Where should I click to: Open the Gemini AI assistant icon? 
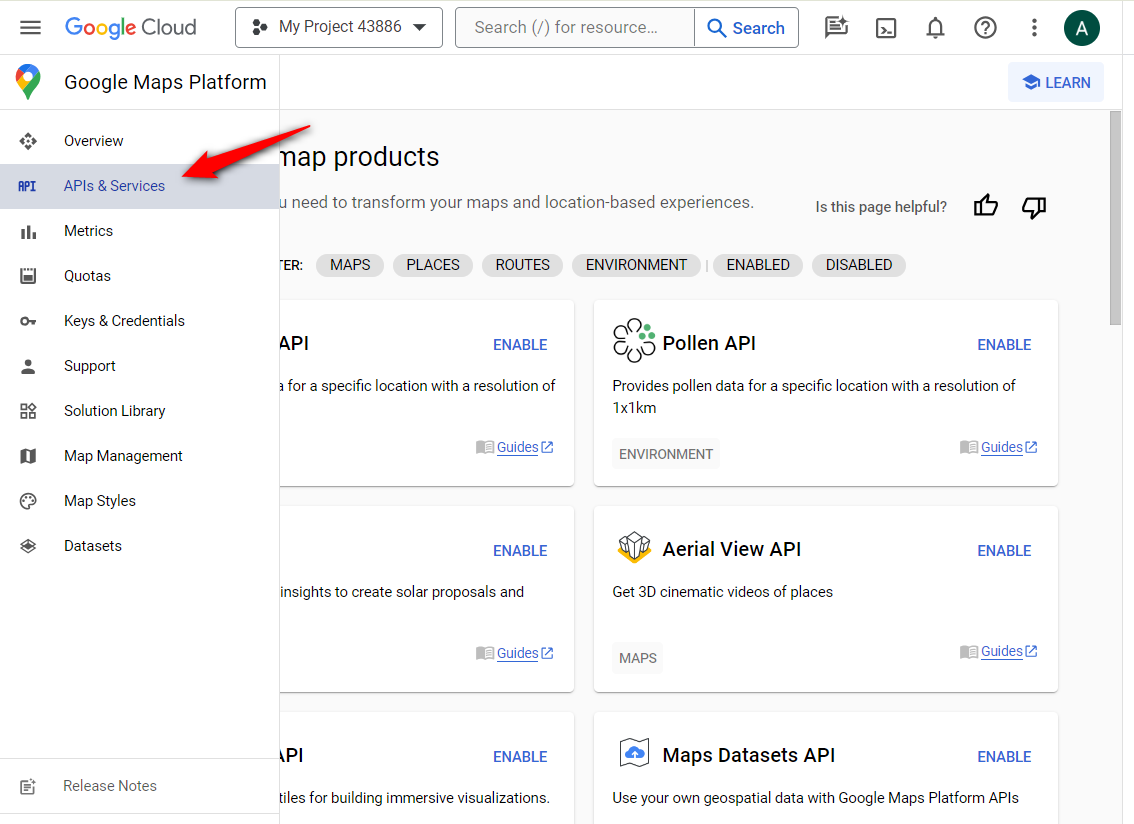[836, 27]
